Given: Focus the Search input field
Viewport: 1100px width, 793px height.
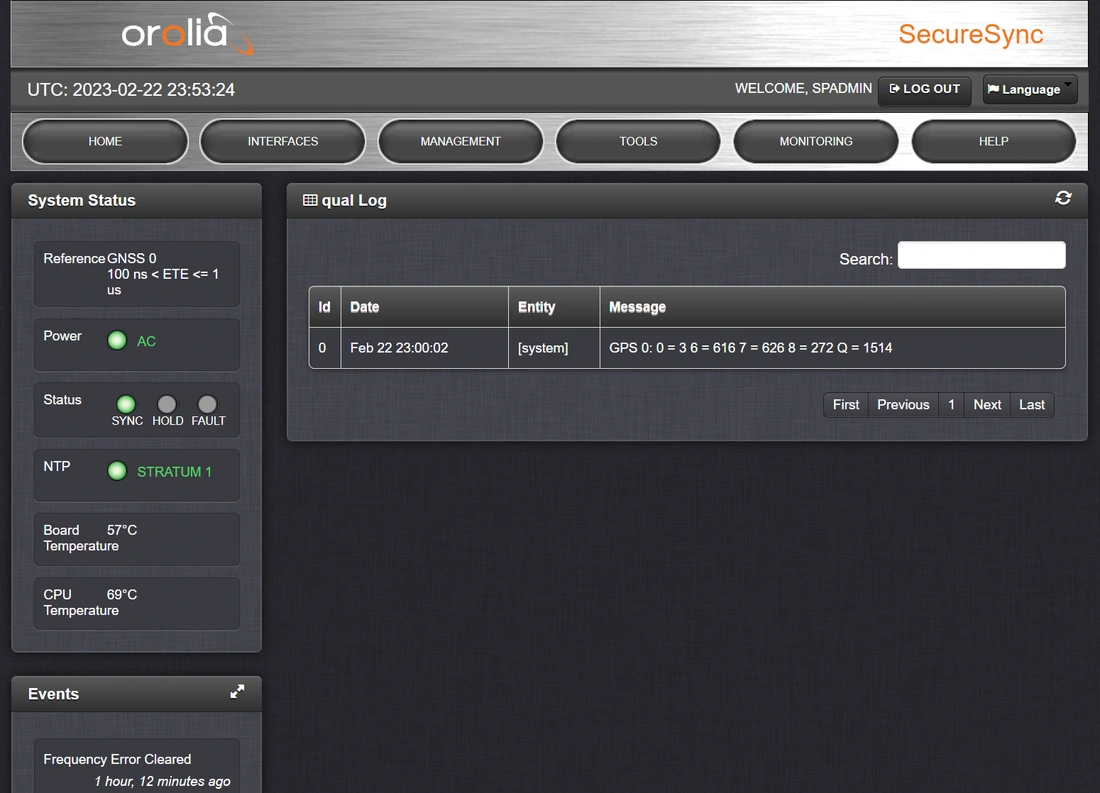Looking at the screenshot, I should click(981, 255).
